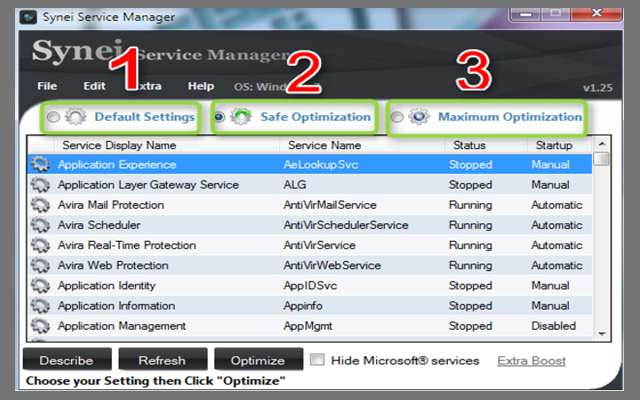Image resolution: width=640 pixels, height=400 pixels.
Task: Click the service list scrollbar thumb
Action: coord(602,158)
